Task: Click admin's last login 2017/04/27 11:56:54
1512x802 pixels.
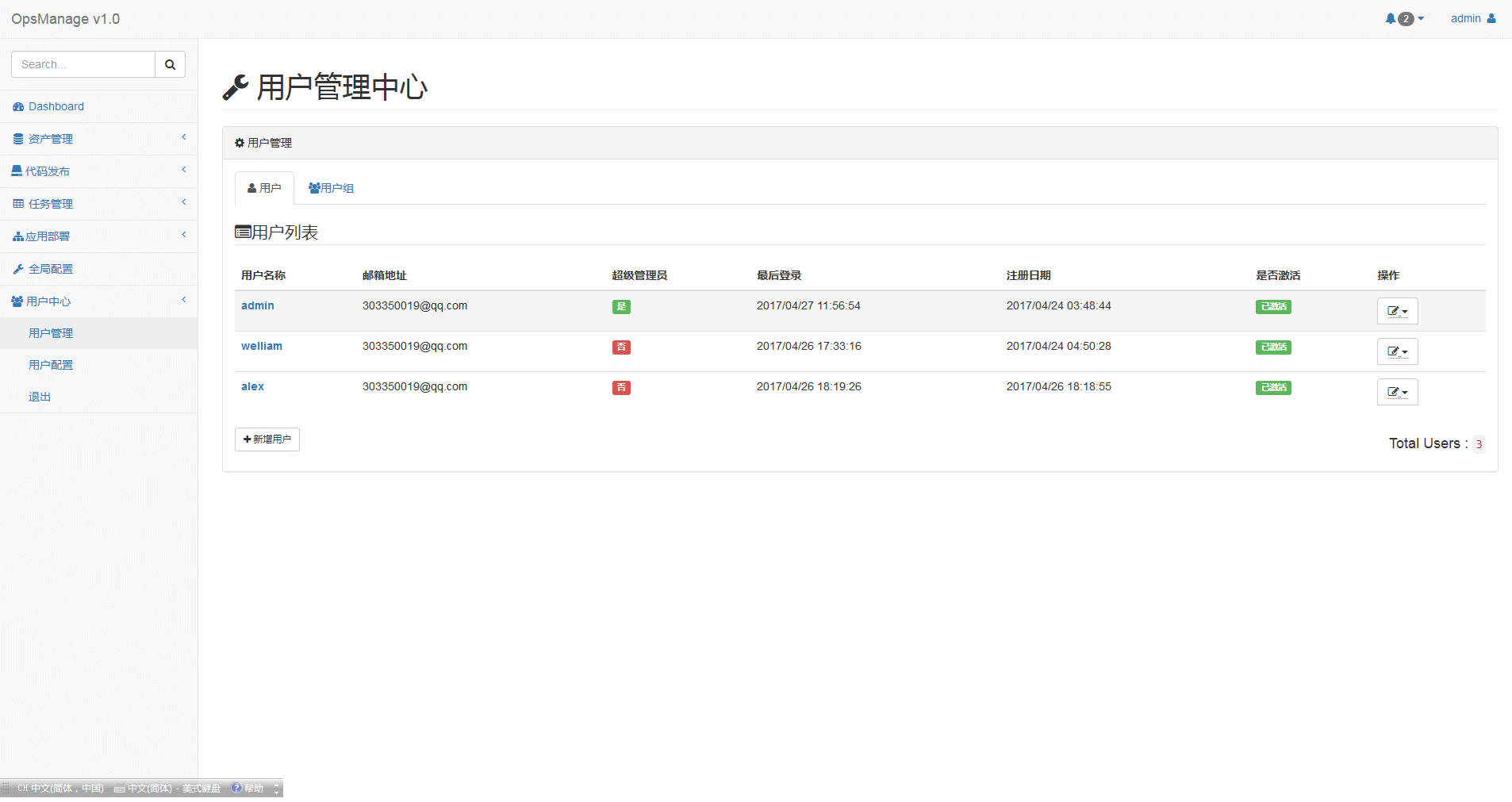Action: (x=808, y=305)
